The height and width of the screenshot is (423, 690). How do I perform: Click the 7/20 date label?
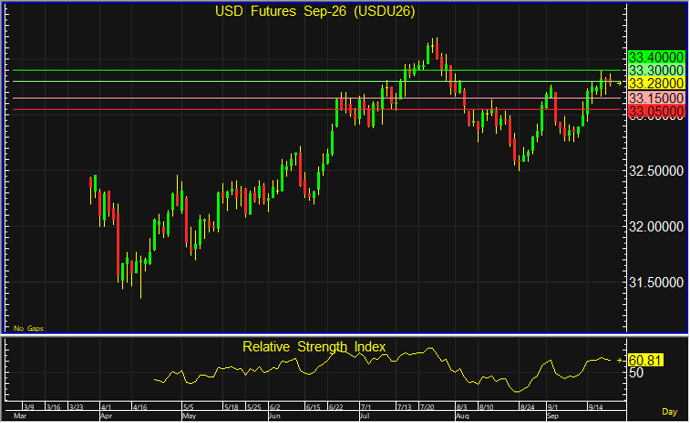coord(427,407)
